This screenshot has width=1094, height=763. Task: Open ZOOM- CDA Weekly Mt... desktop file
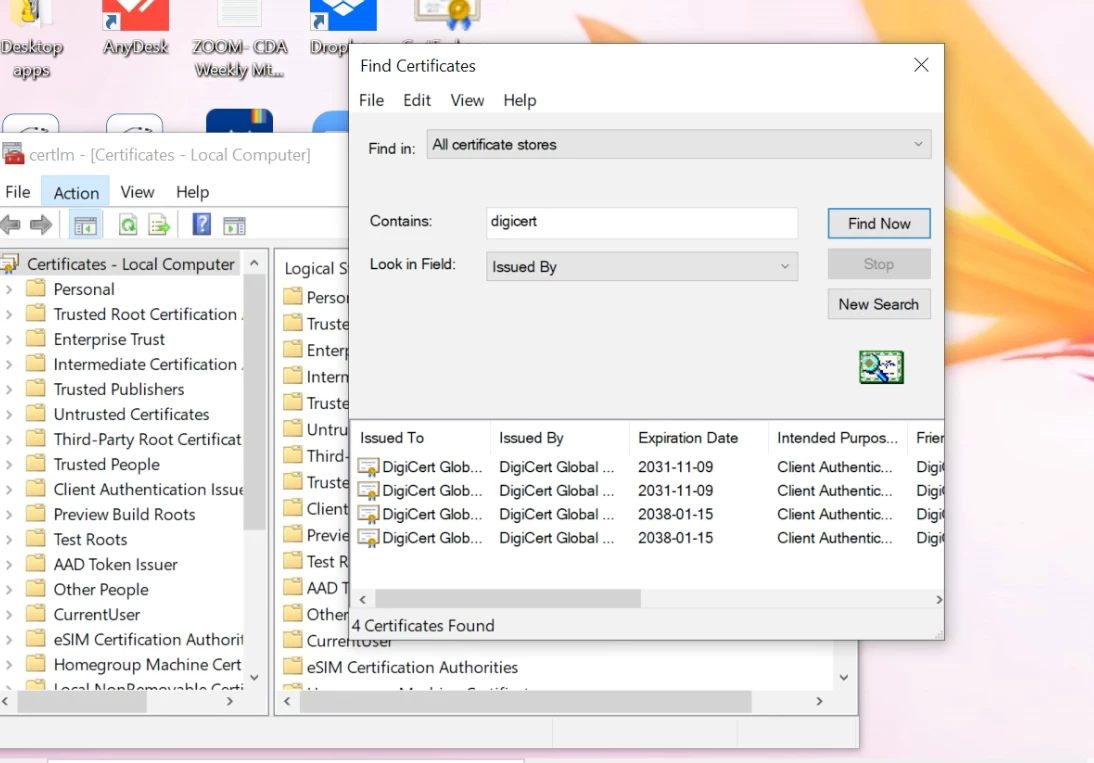pos(239,38)
